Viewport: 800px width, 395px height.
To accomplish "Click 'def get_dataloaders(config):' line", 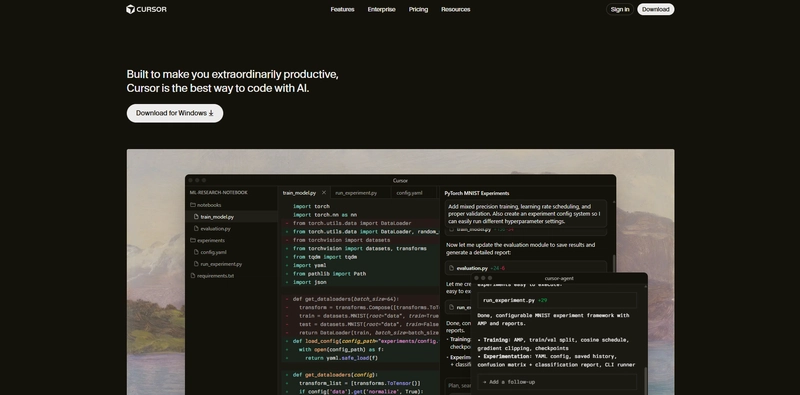I will tap(335, 375).
